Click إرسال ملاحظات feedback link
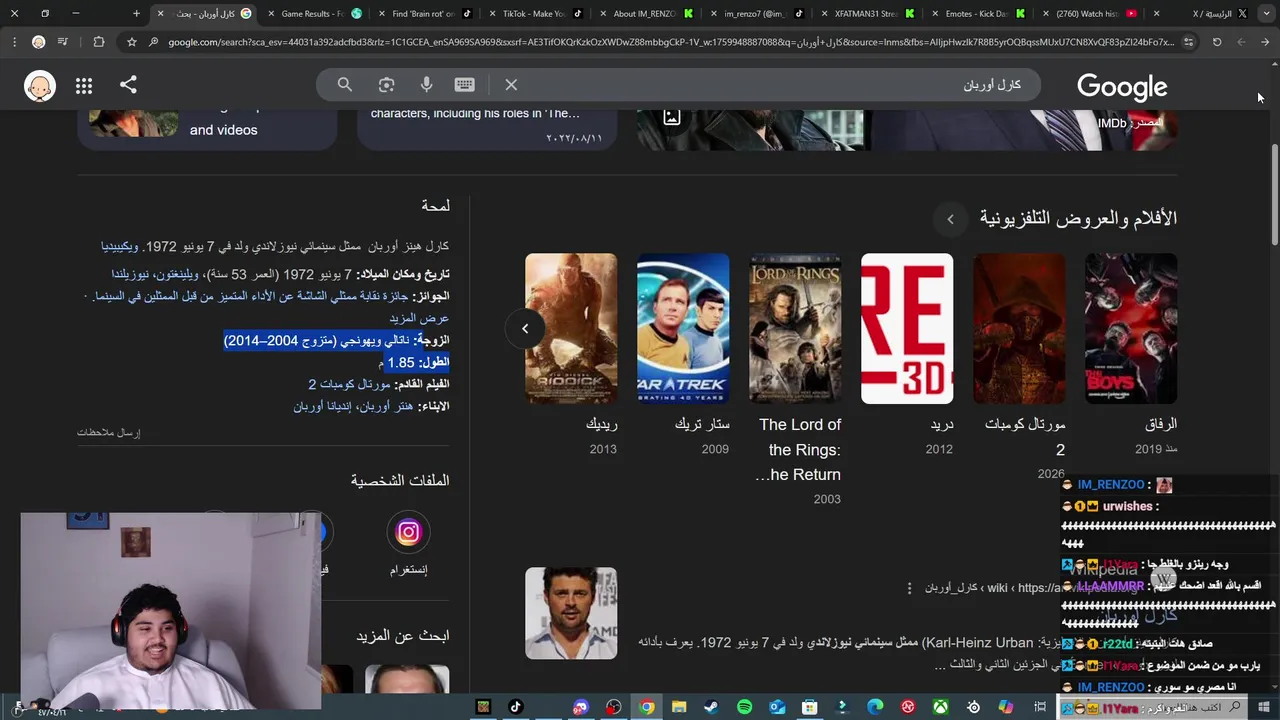Viewport: 1280px width, 720px height. (109, 432)
